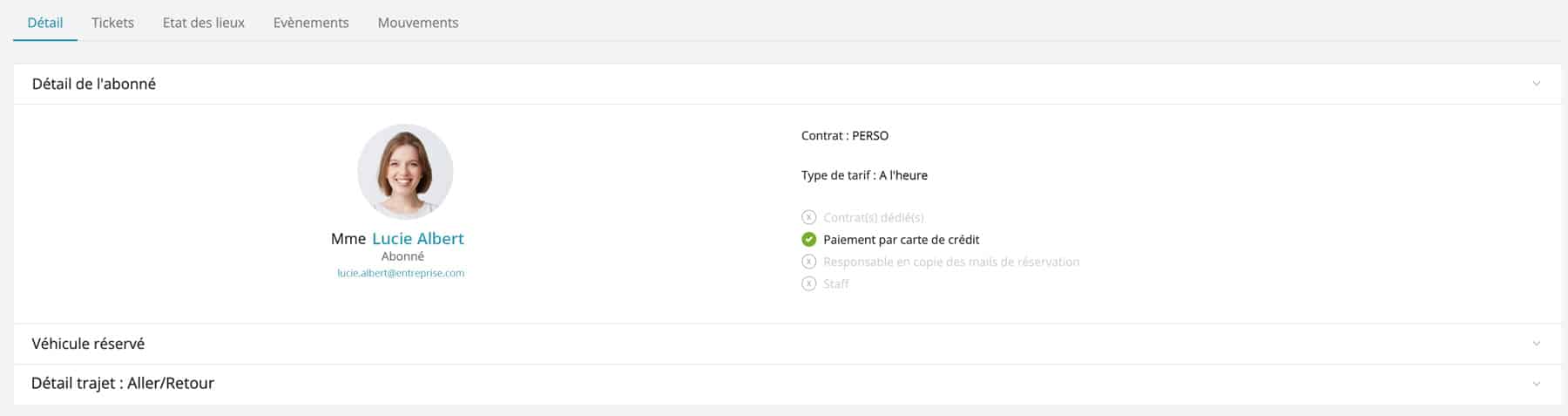Expand the Véhicule réservé chevron

[1536, 344]
